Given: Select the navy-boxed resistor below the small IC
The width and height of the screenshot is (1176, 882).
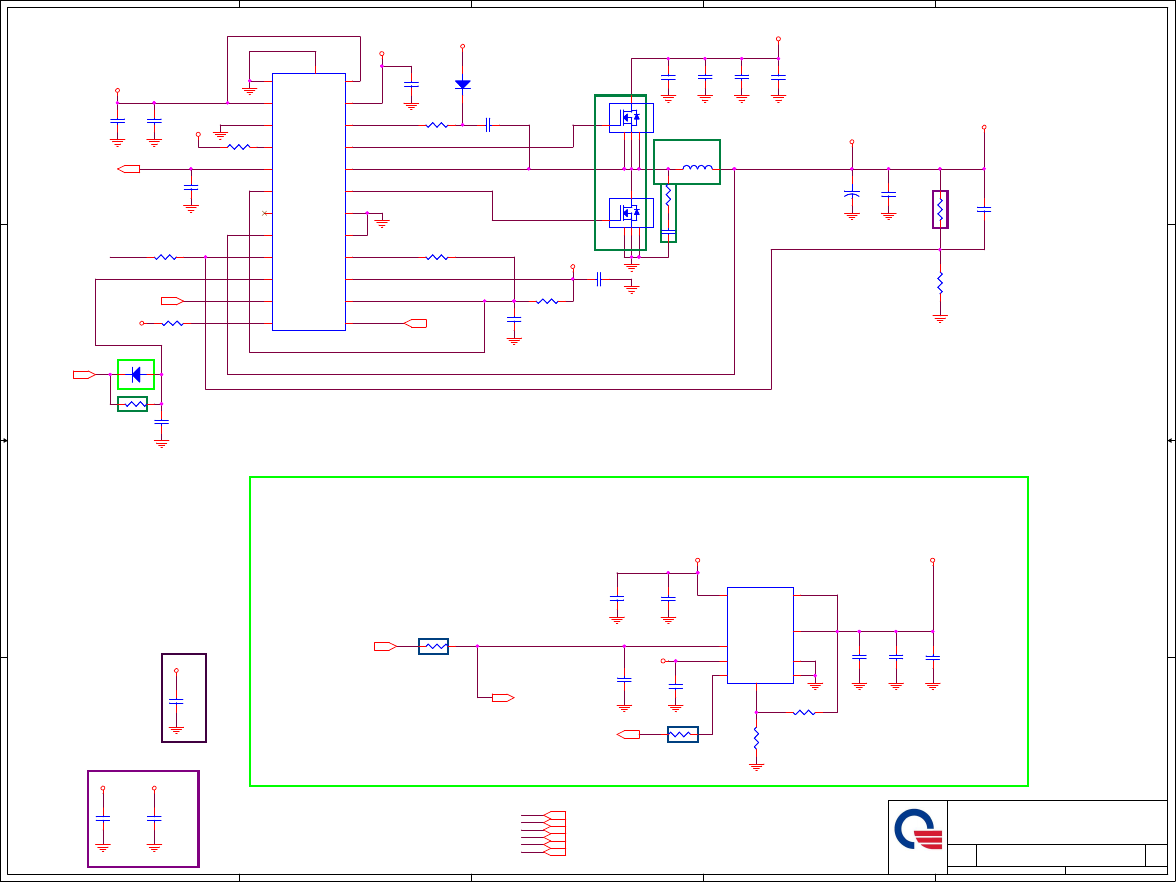Looking at the screenshot, I should [x=682, y=734].
